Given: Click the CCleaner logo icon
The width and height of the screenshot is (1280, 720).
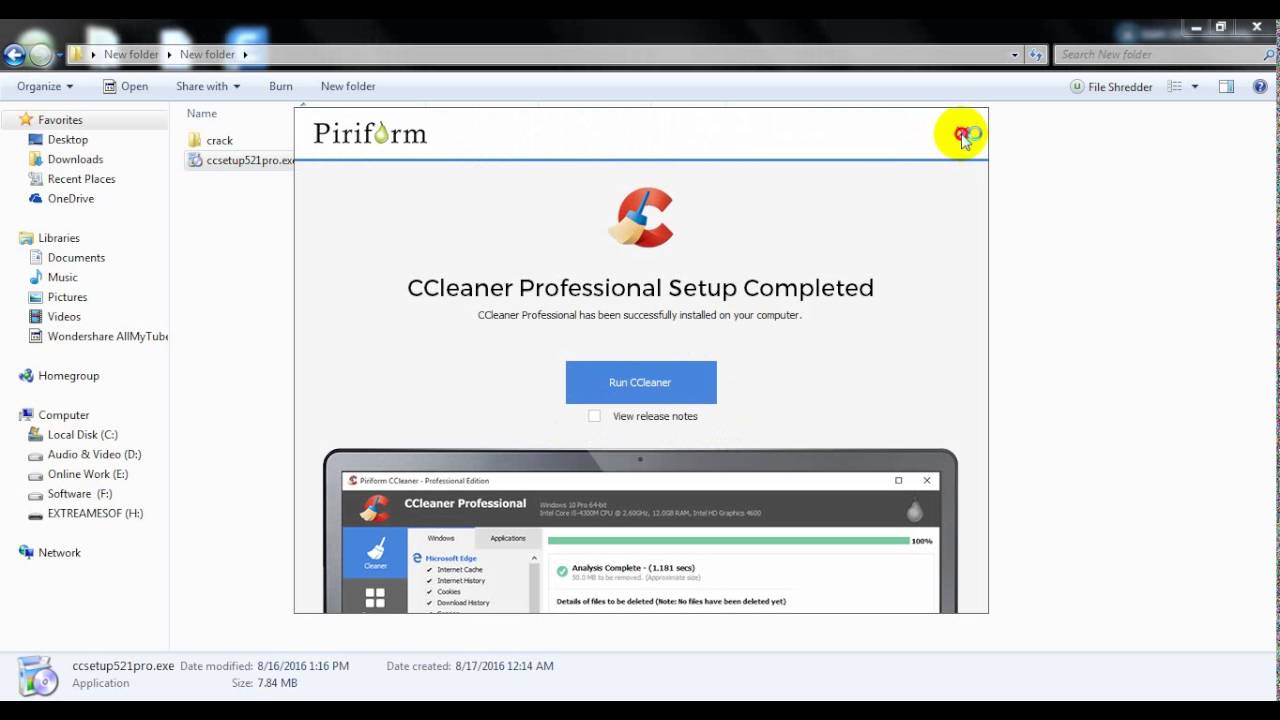Looking at the screenshot, I should [x=641, y=217].
